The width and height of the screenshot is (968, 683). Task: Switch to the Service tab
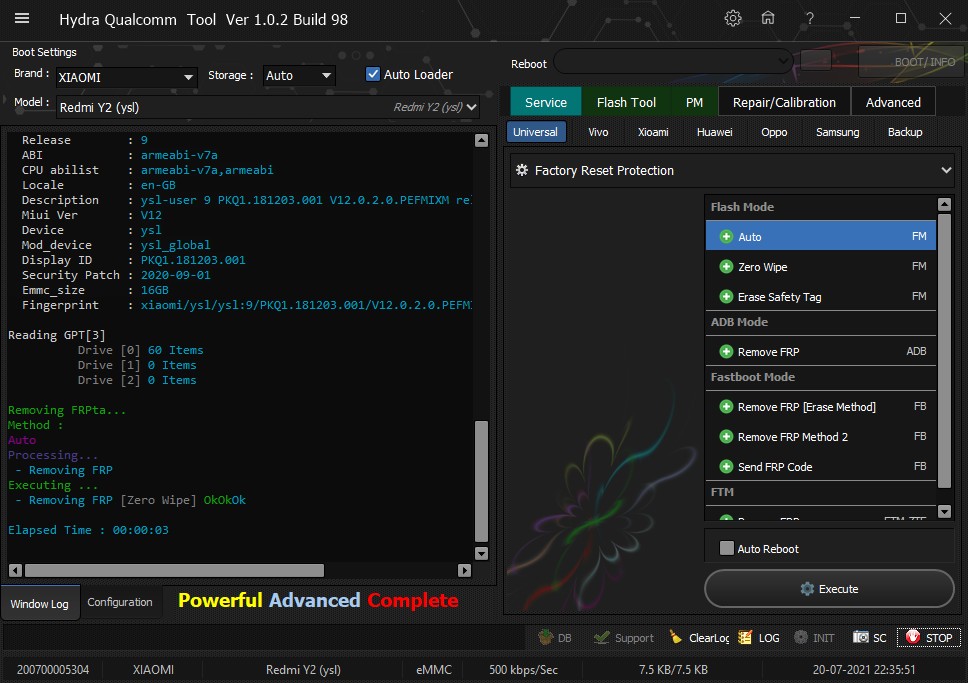546,102
